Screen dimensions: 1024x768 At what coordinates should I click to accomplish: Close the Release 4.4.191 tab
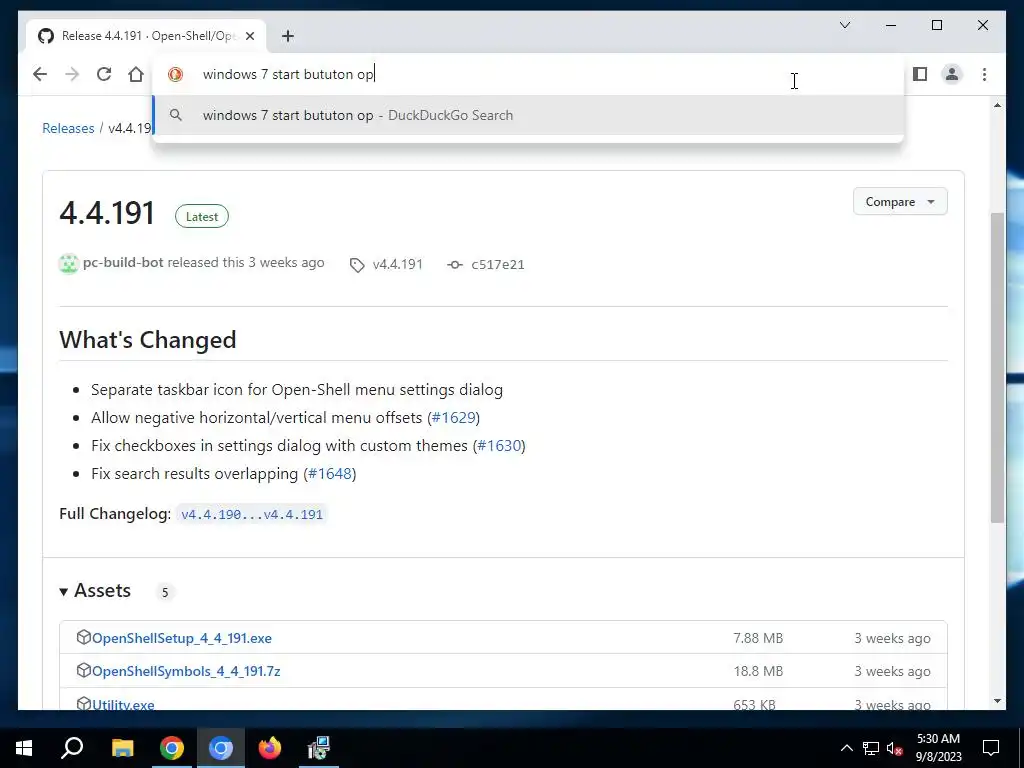(249, 36)
